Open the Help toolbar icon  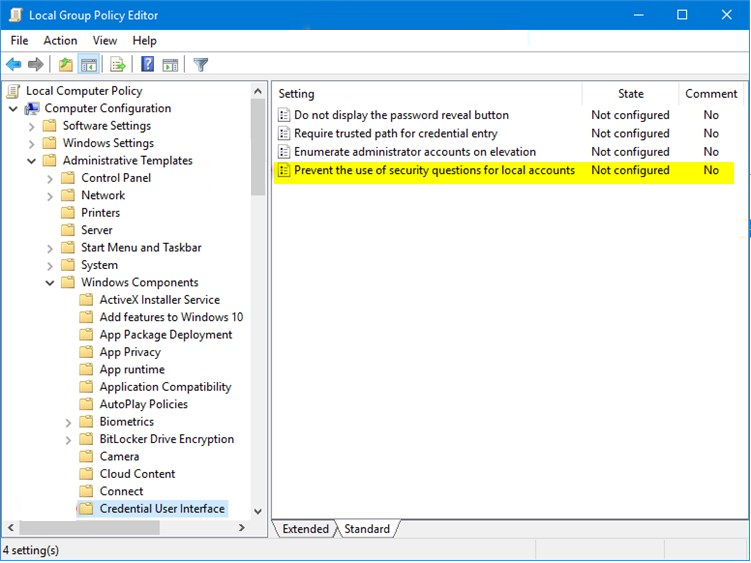click(x=148, y=64)
